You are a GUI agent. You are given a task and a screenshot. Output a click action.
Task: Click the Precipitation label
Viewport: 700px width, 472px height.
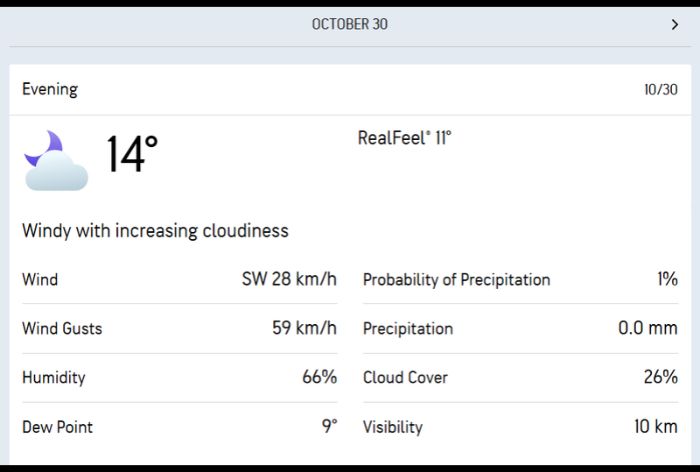click(x=408, y=329)
